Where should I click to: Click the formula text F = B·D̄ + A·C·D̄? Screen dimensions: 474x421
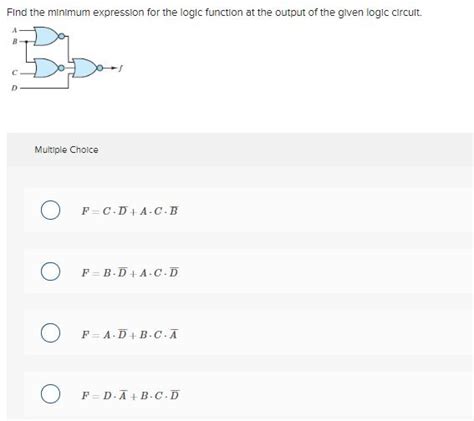point(130,272)
